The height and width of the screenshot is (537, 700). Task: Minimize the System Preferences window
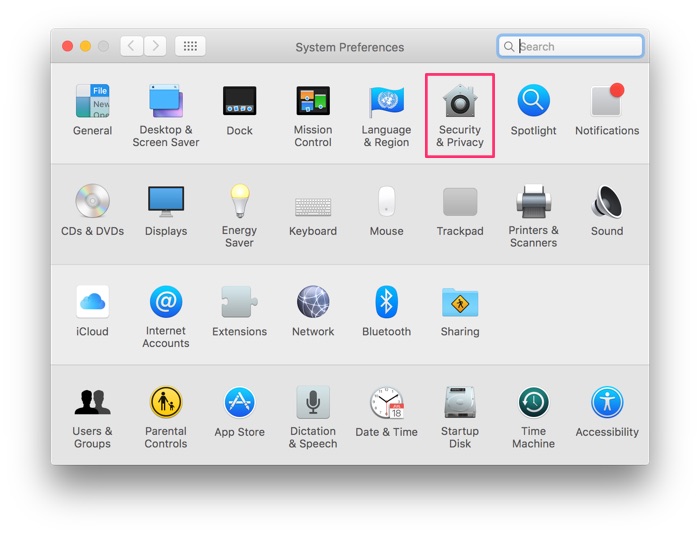tap(85, 46)
